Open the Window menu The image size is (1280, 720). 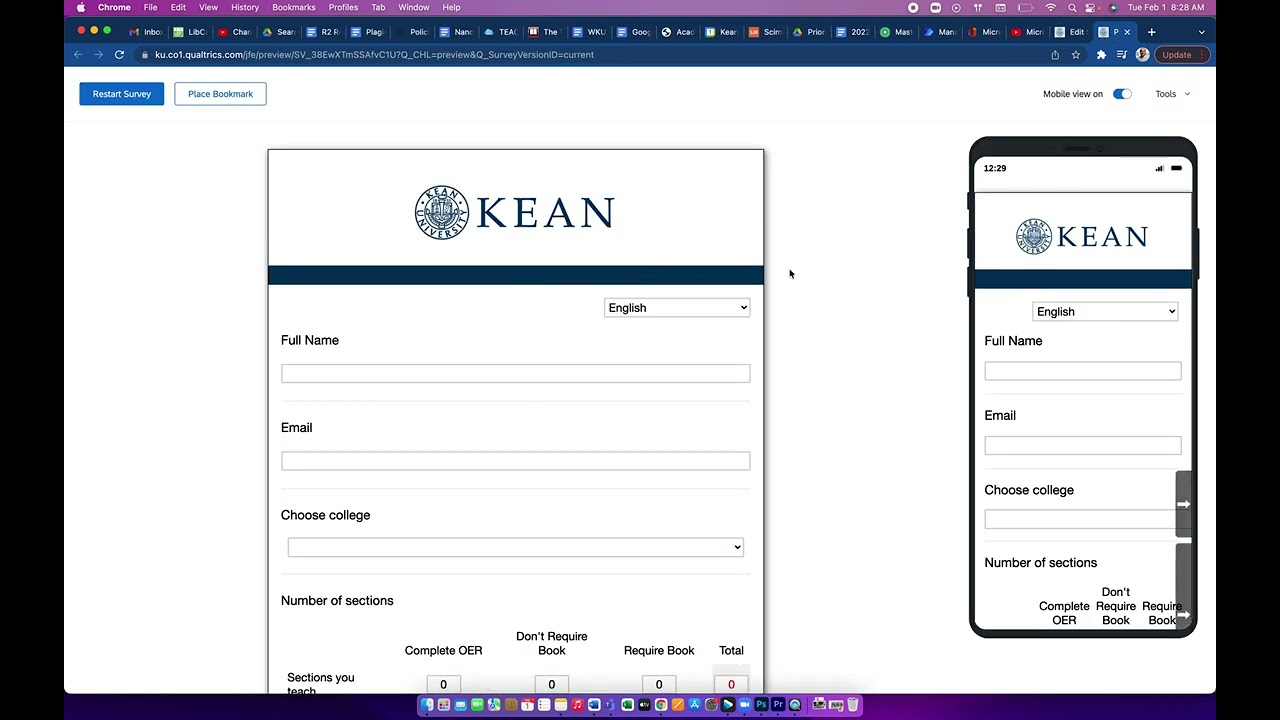pos(414,7)
